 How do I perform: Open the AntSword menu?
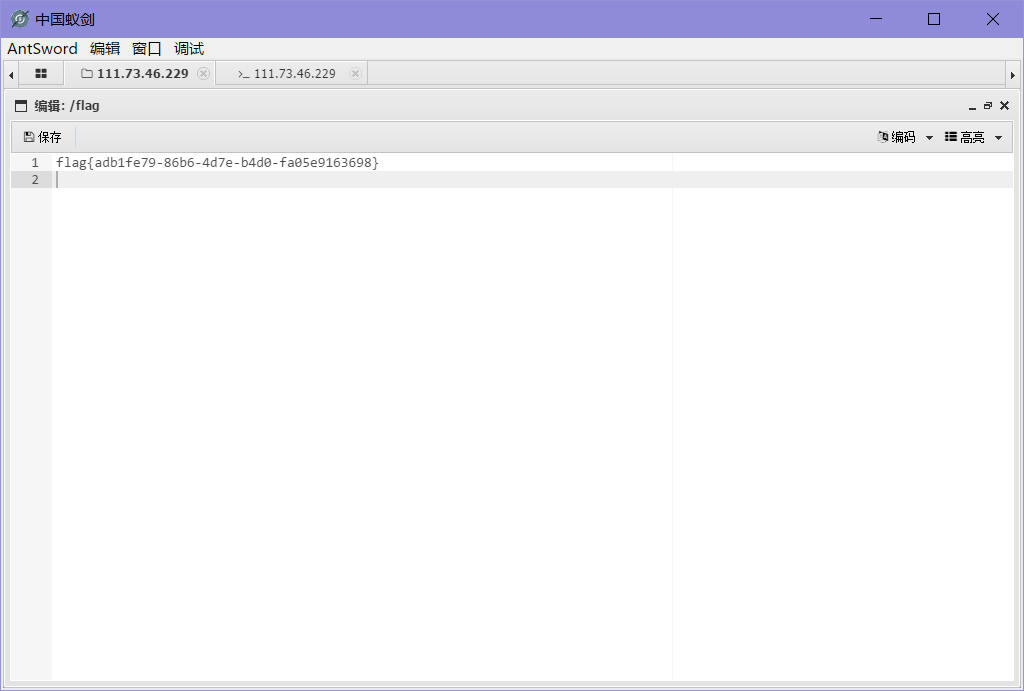pyautogui.click(x=42, y=49)
